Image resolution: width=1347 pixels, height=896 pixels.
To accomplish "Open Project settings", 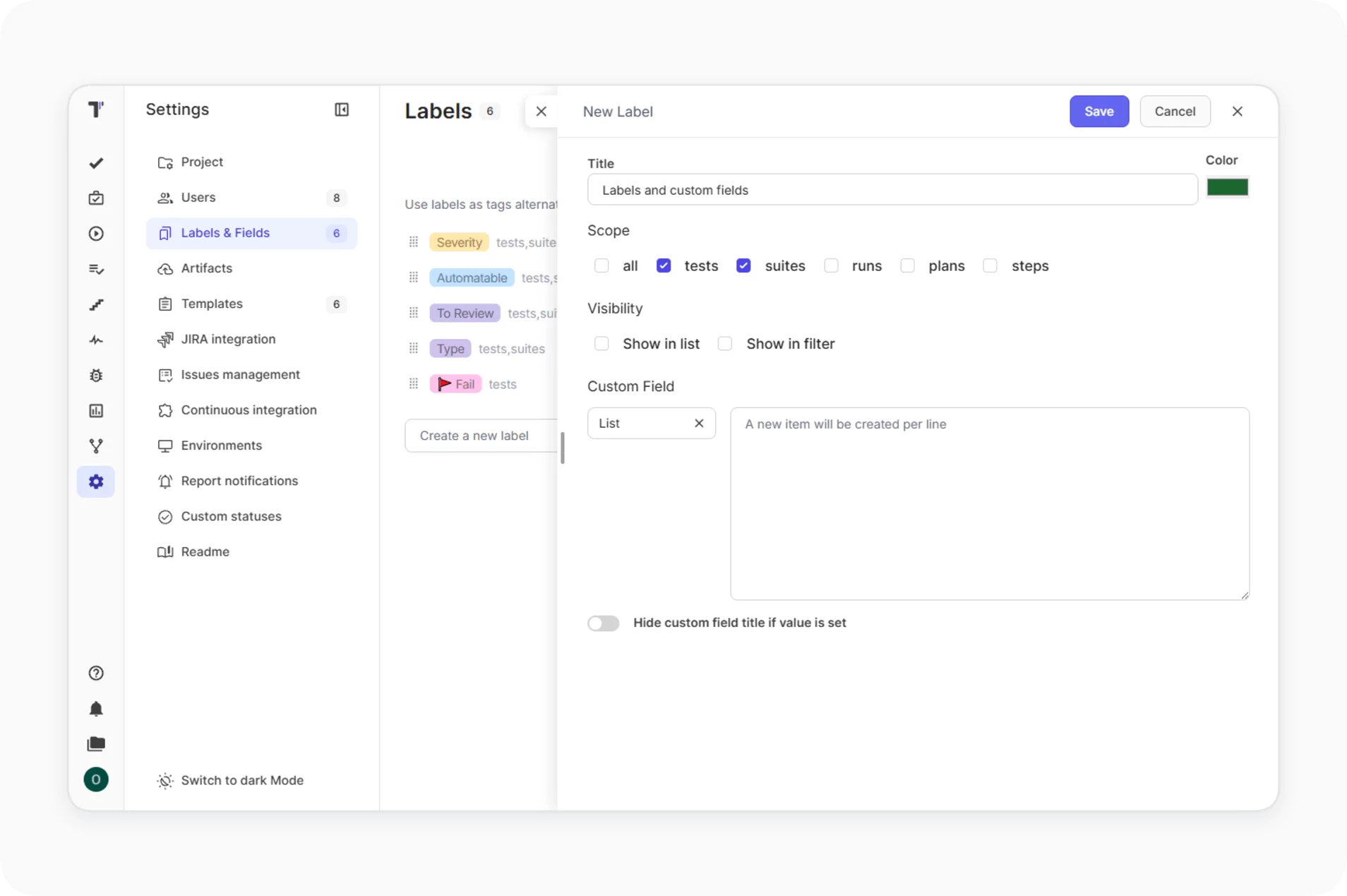I will coord(251,162).
